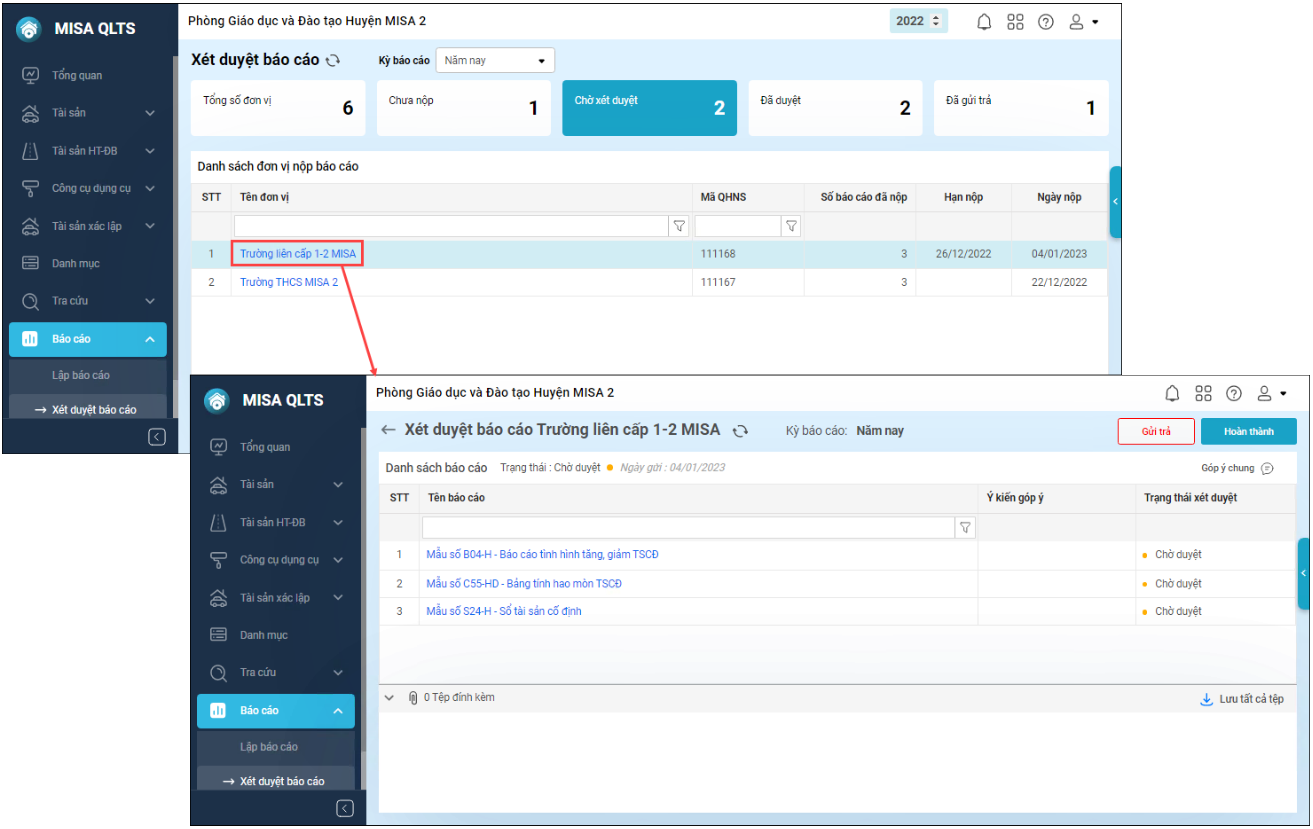Expand Tài sản HT-ĐB chevron in front window
Image resolution: width=1313 pixels, height=829 pixels.
coord(338,522)
